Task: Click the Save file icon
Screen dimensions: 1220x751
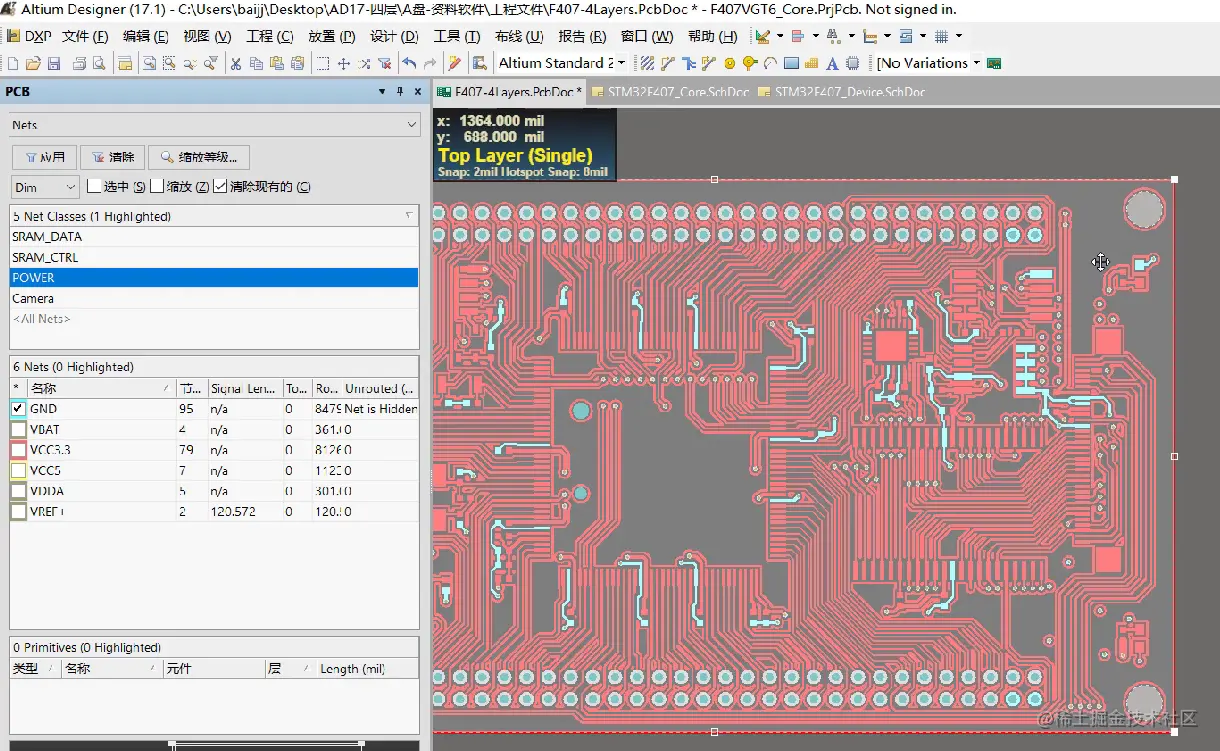Action: click(54, 63)
